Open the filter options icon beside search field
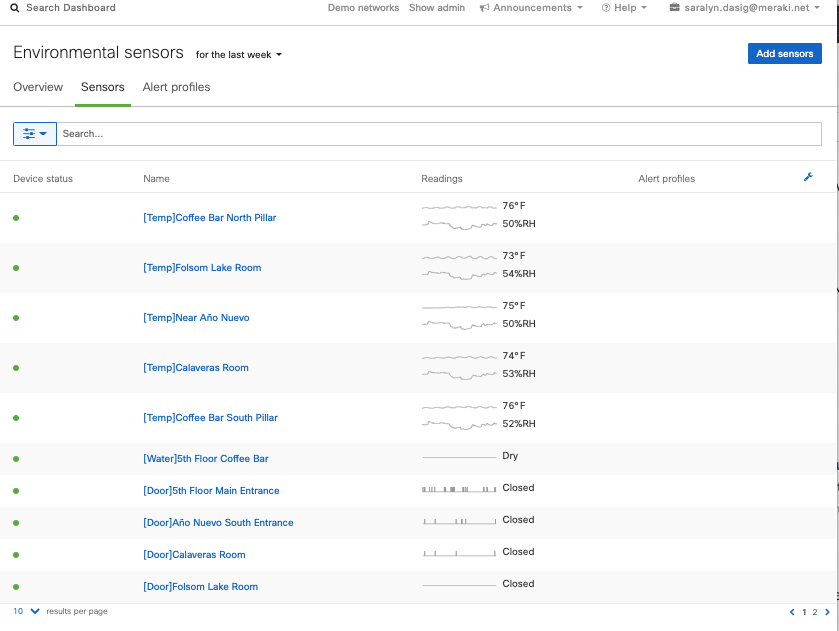839x631 pixels. (34, 133)
